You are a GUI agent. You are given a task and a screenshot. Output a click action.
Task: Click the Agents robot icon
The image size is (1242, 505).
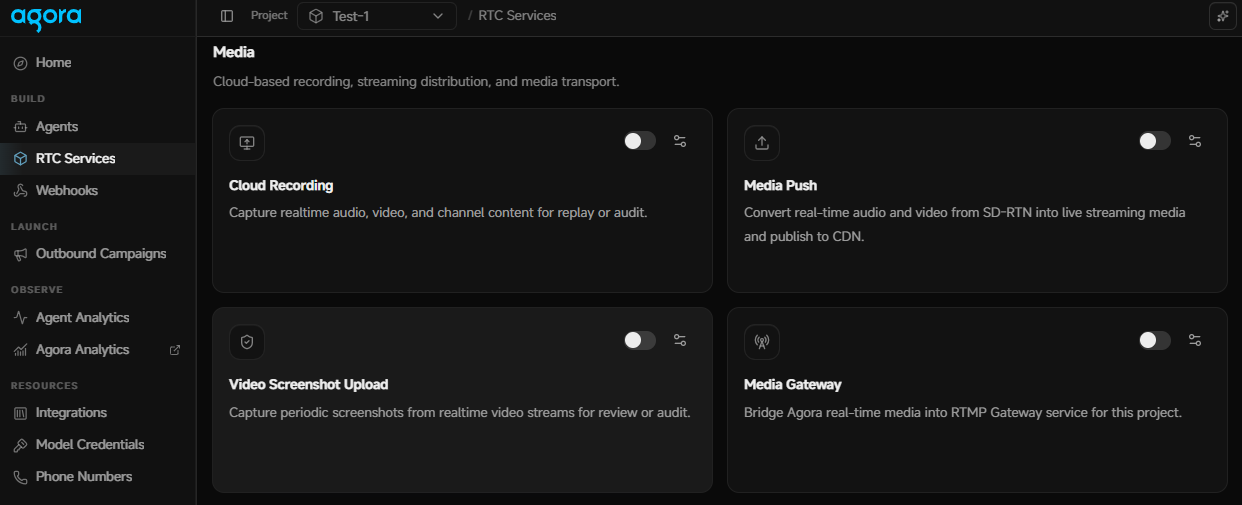[x=20, y=127]
